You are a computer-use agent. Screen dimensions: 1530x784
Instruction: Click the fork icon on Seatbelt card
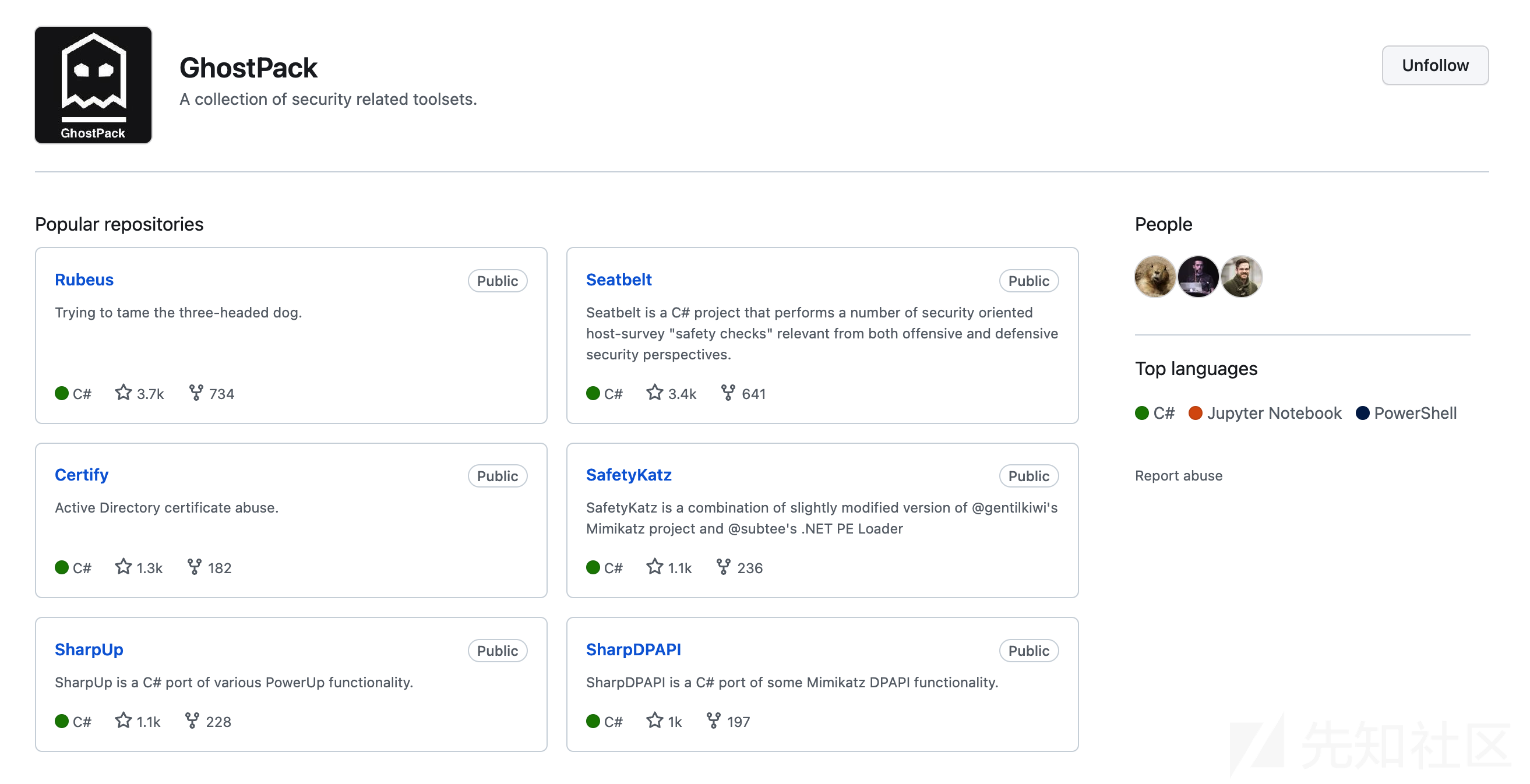click(x=728, y=393)
